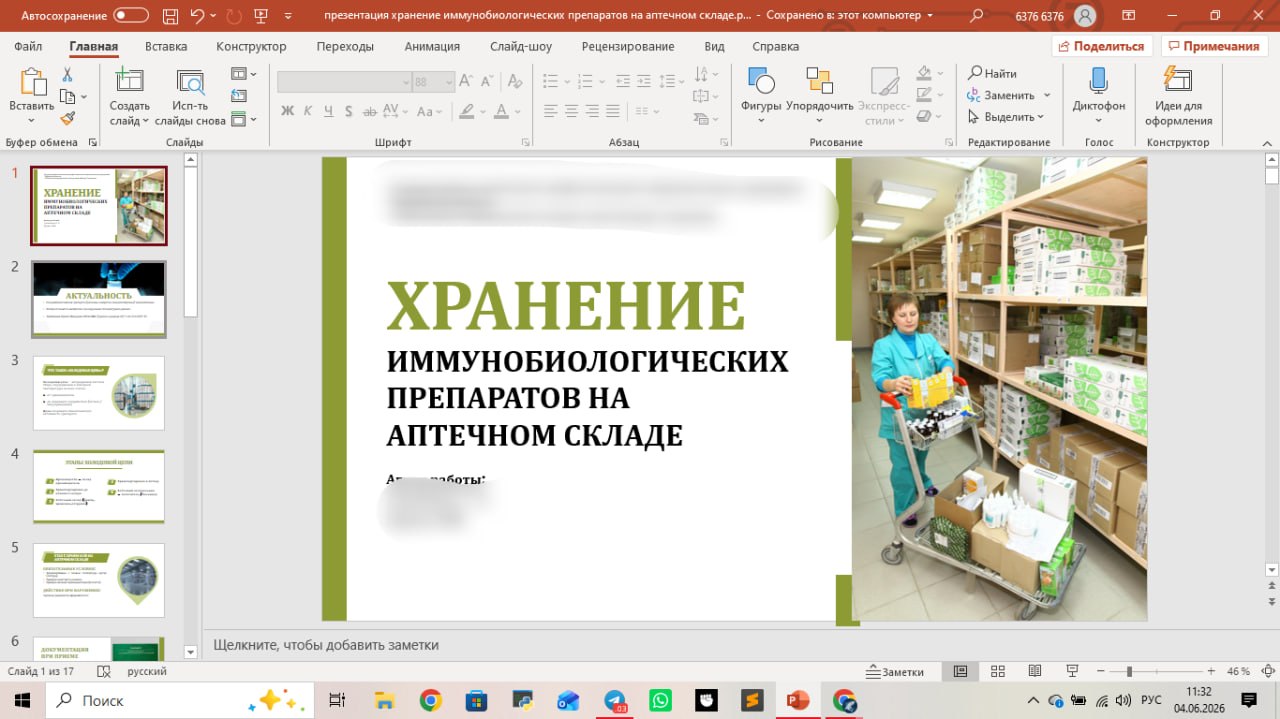This screenshot has width=1280, height=719.
Task: Toggle the Автосохранение switch
Action: (131, 15)
